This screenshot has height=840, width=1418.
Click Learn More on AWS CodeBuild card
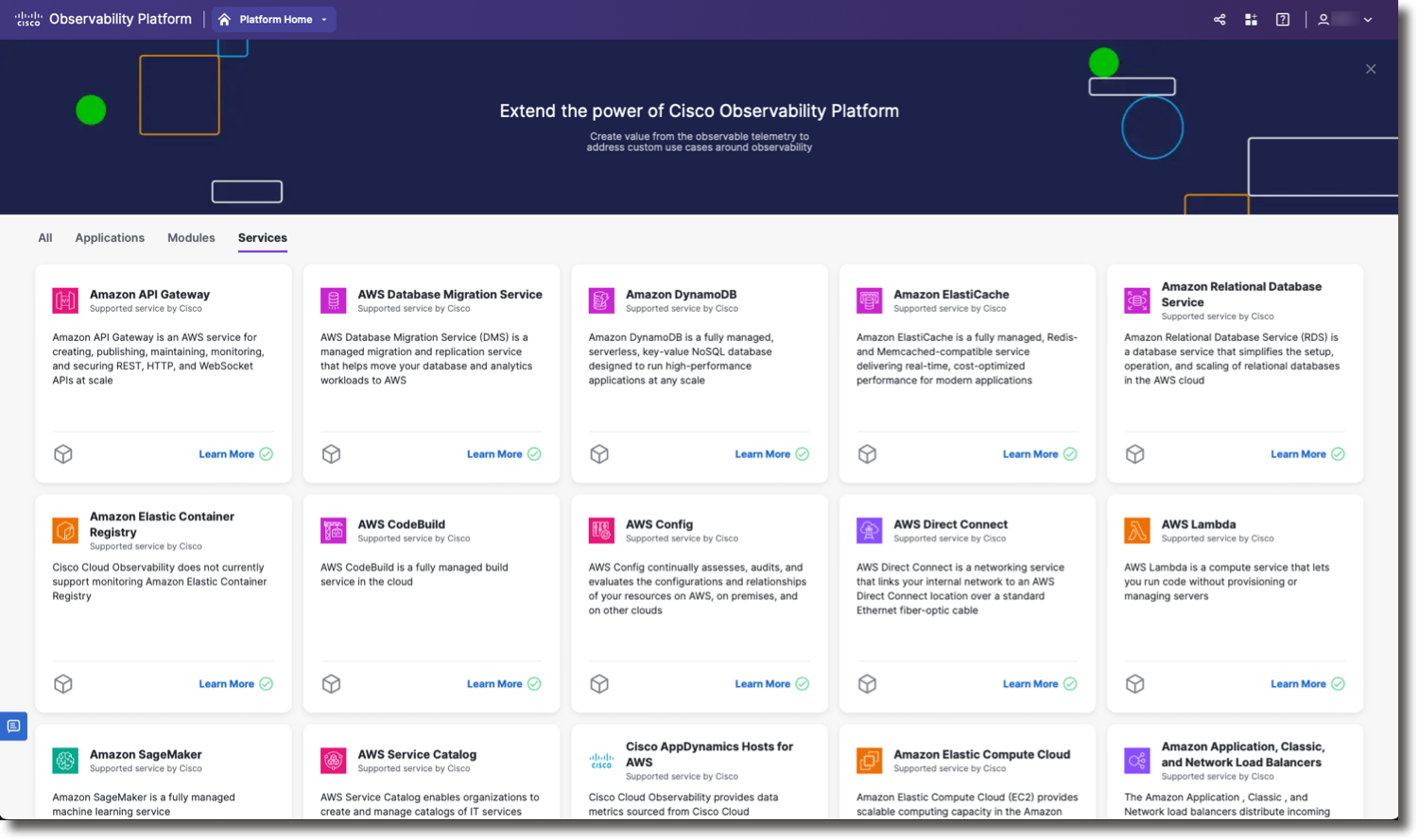[x=494, y=684]
